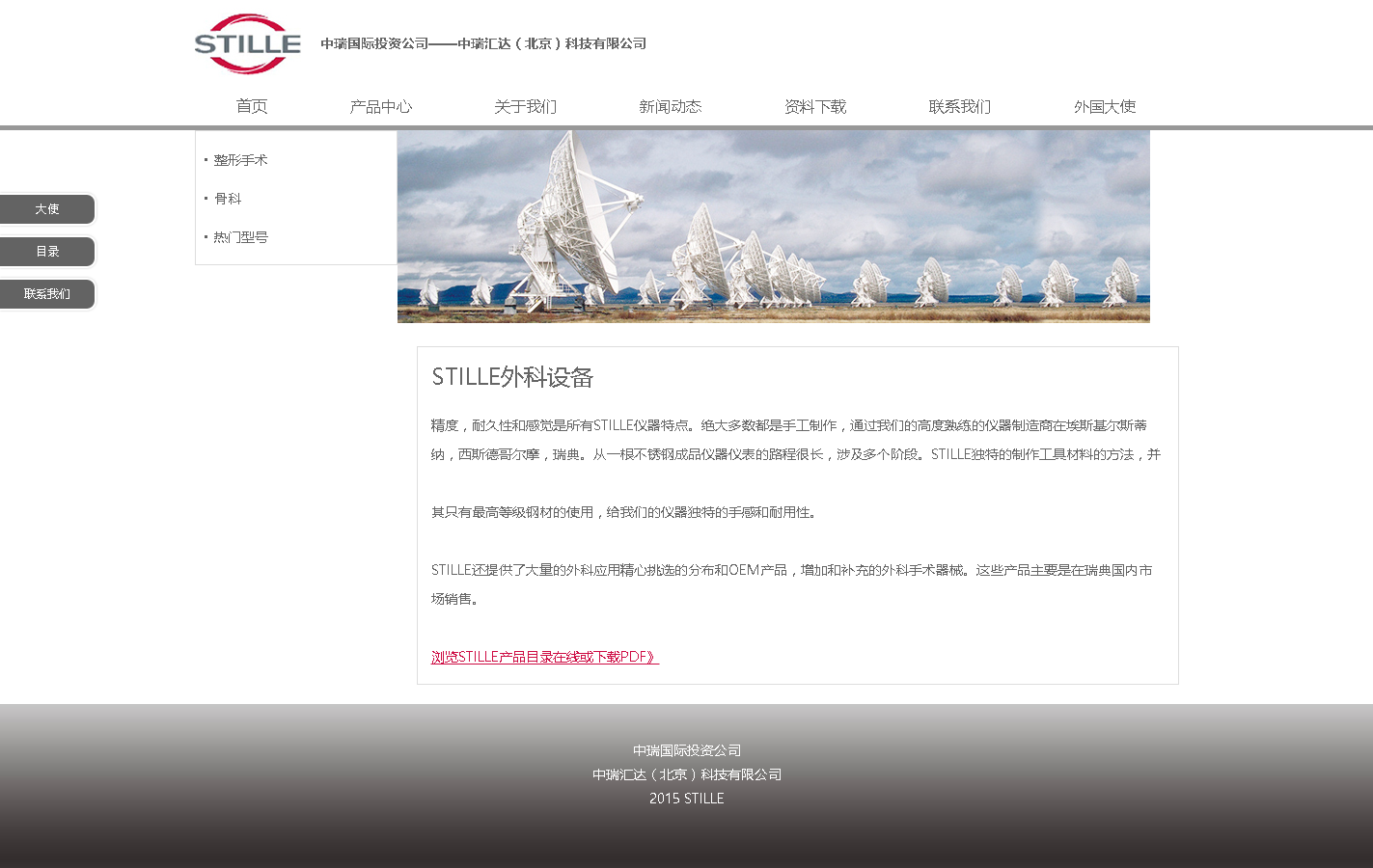Open the 新闻动态 page
The height and width of the screenshot is (868, 1373).
670,106
